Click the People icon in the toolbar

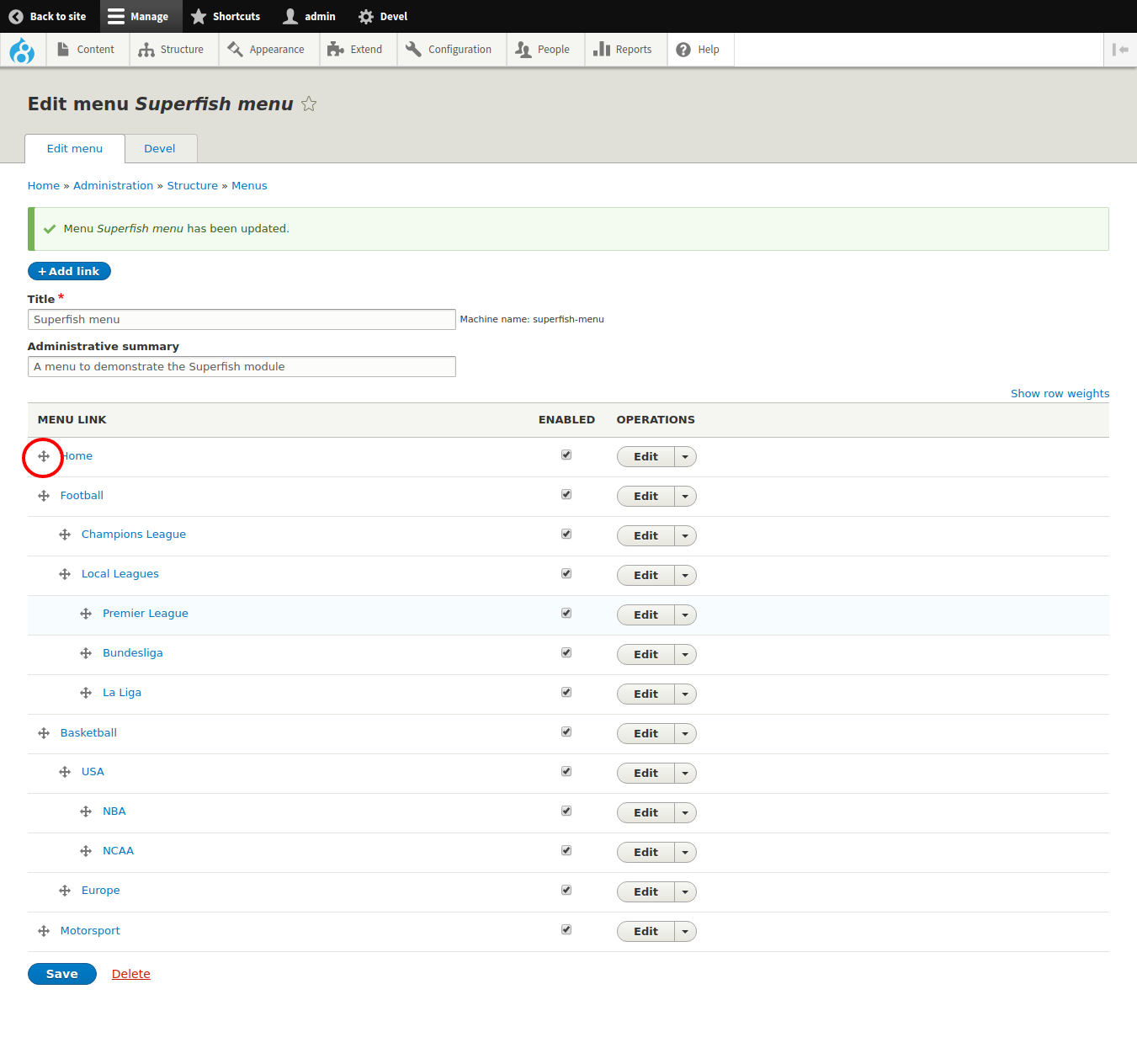pyautogui.click(x=522, y=49)
